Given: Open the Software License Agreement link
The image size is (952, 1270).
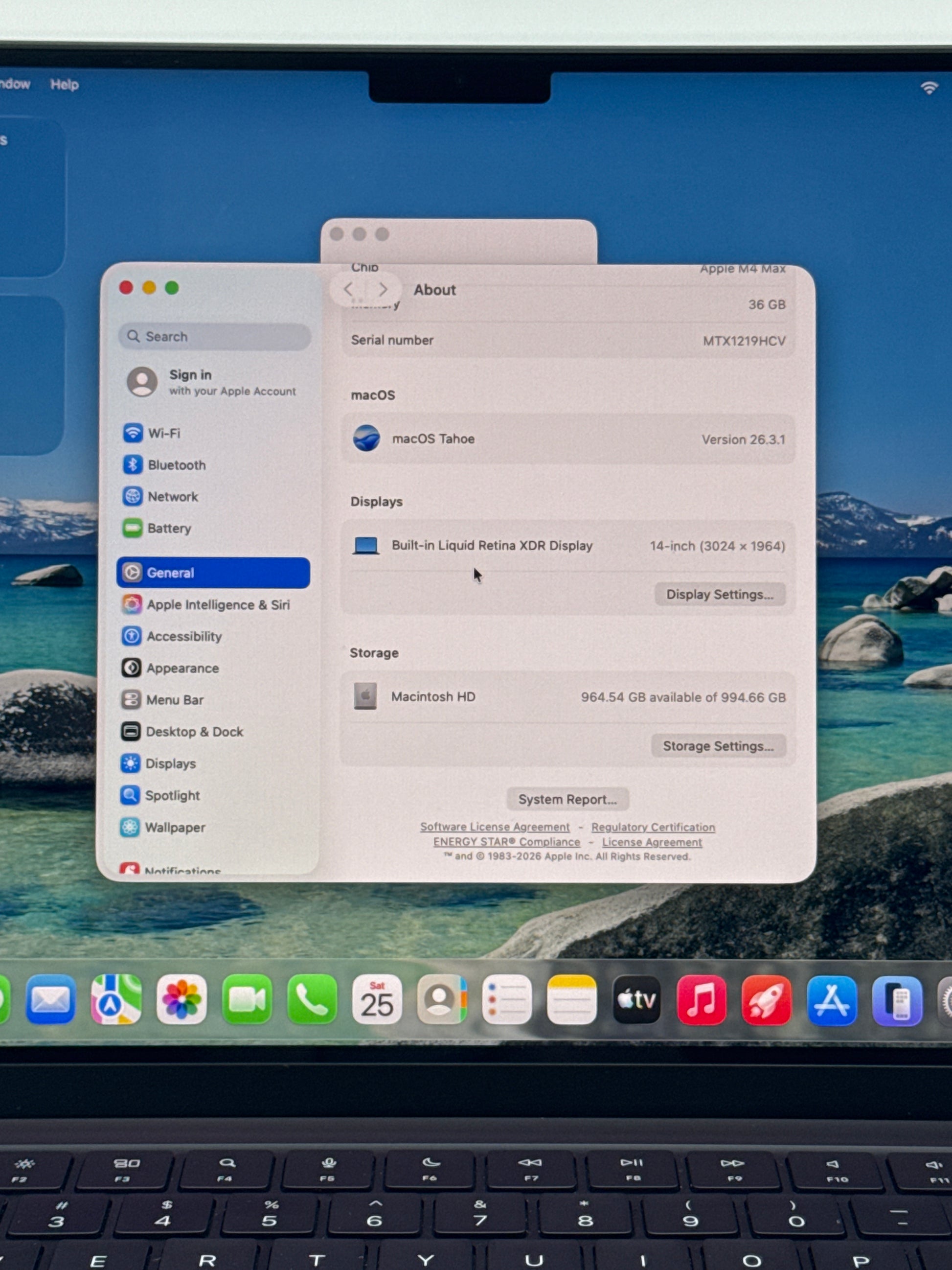Looking at the screenshot, I should (494, 827).
